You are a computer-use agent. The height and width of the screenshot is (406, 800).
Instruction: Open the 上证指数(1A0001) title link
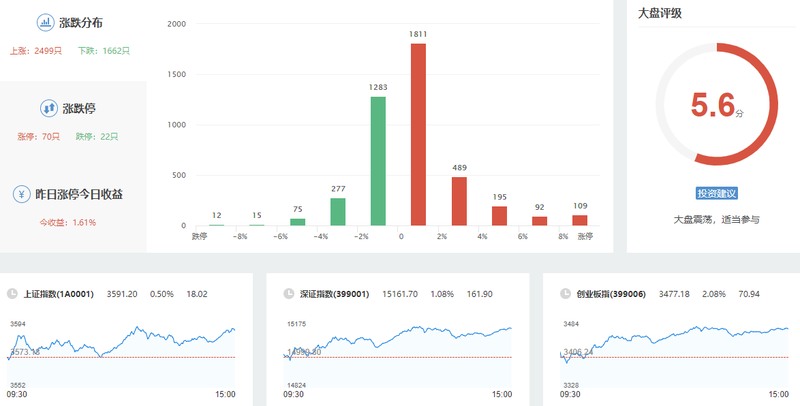[x=59, y=294]
